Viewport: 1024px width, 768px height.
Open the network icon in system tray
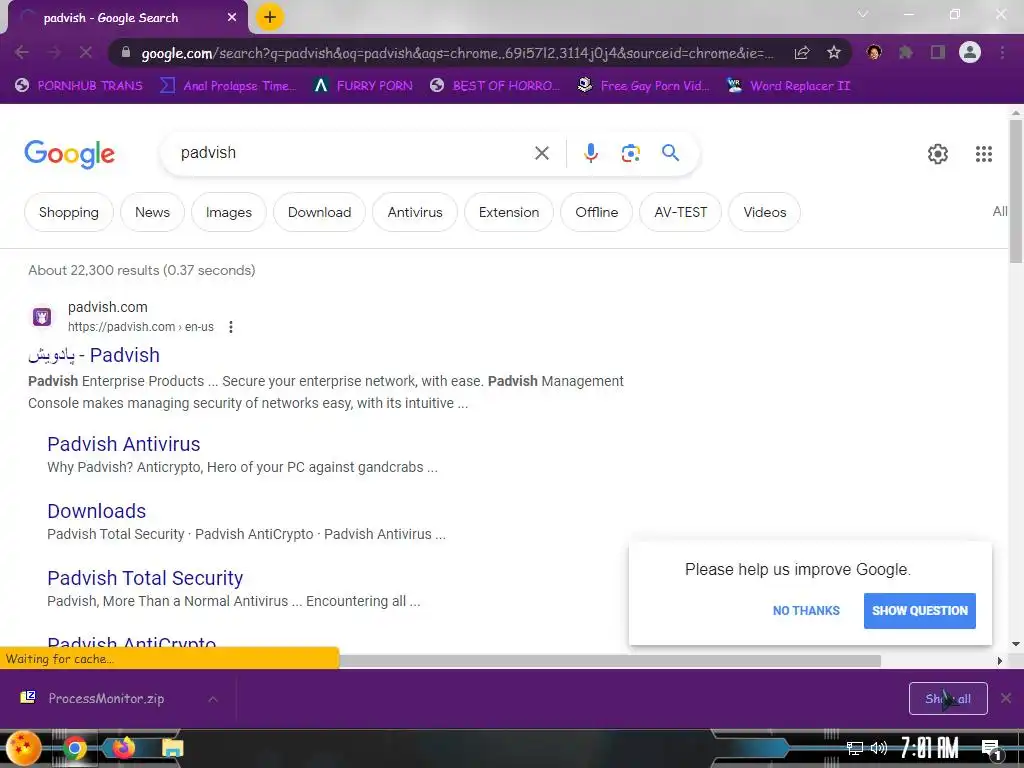[855, 748]
